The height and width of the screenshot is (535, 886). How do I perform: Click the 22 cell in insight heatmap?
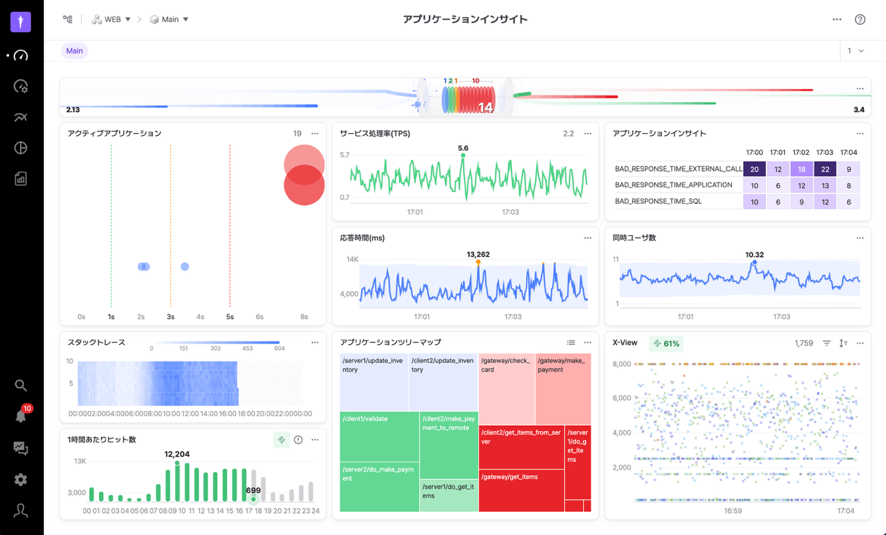tap(825, 170)
